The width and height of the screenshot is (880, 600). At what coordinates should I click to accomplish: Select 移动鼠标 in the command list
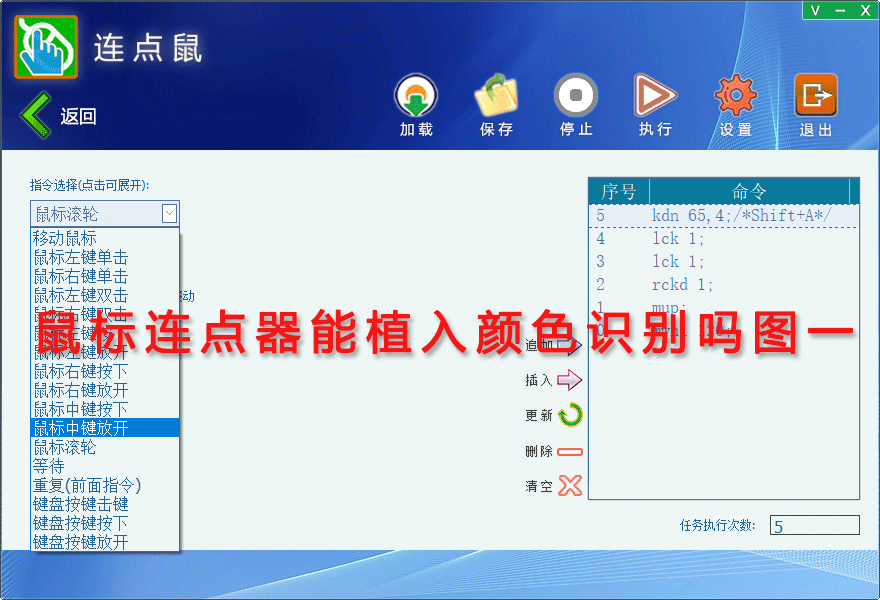(x=105, y=239)
